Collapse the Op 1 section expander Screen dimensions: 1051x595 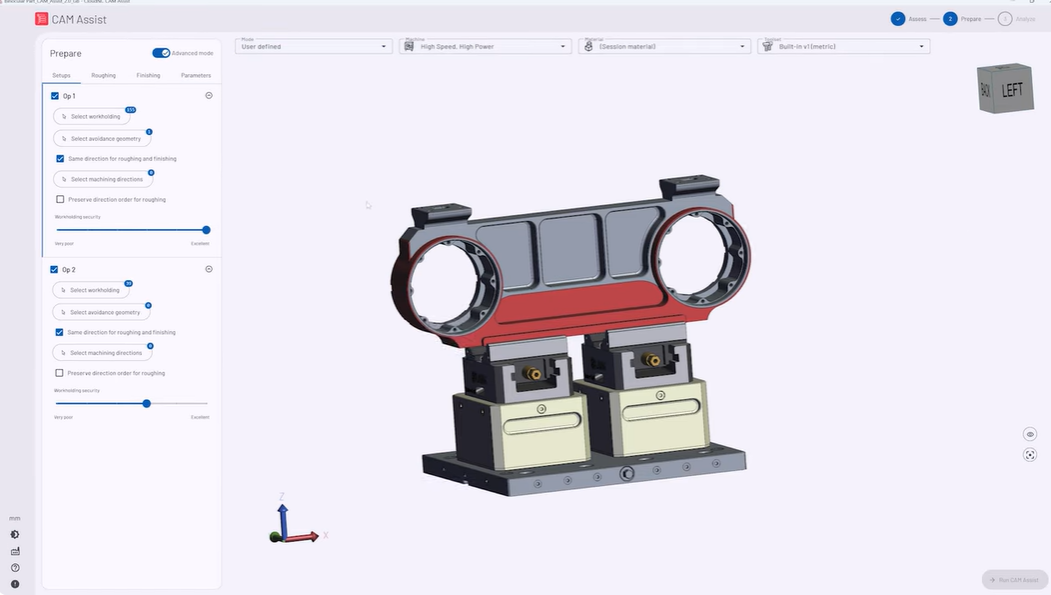click(209, 96)
